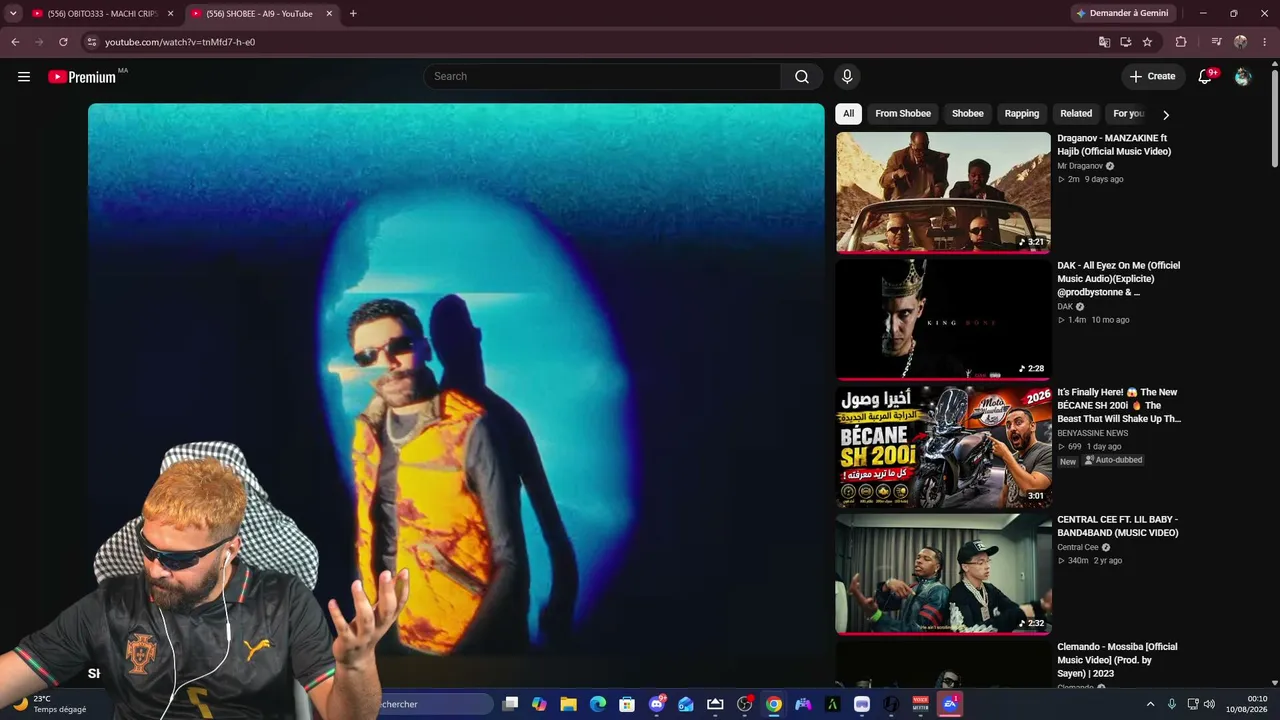Viewport: 1280px width, 720px height.
Task: Go to YouTube Premium home logo
Action: (x=82, y=77)
